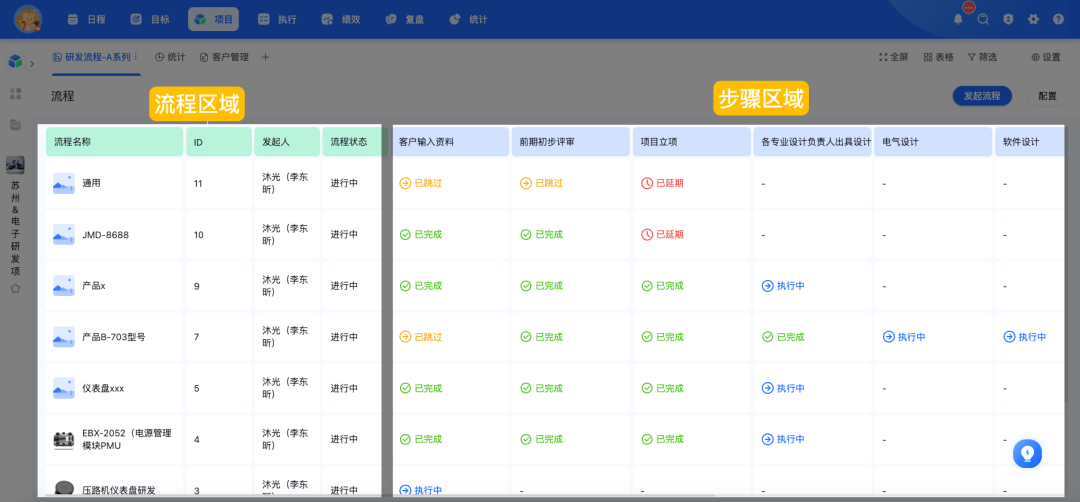Screen dimensions: 1080x502
Task: Click the placeholder image thumbnail beside JMD-8688
Action: [x=64, y=235]
